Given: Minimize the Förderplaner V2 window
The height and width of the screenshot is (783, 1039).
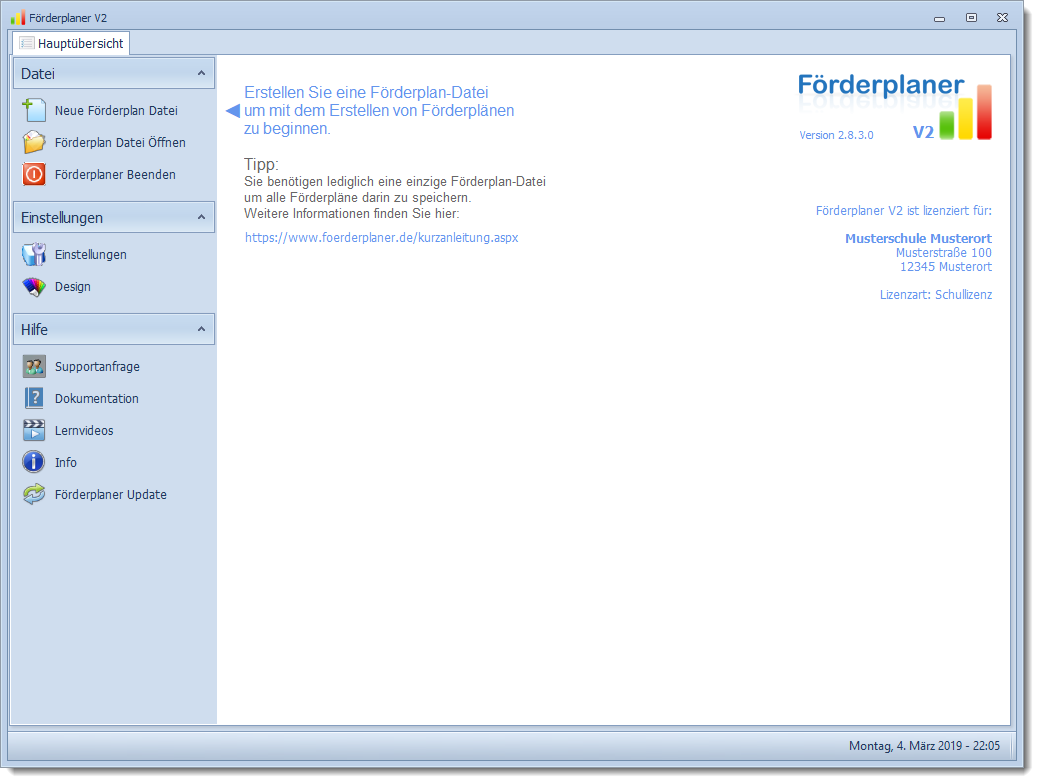Looking at the screenshot, I should (x=940, y=19).
